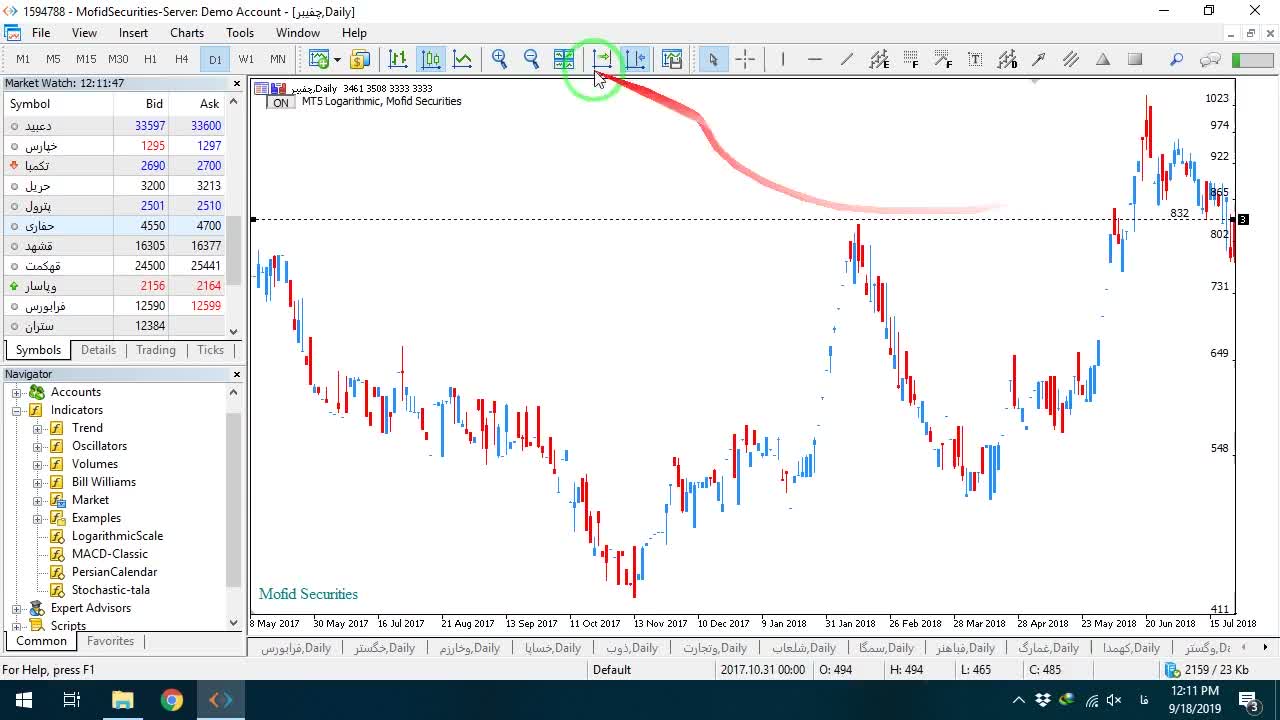Screen dimensions: 1280x720
Task: Select the trendline drawing tool
Action: pos(846,59)
